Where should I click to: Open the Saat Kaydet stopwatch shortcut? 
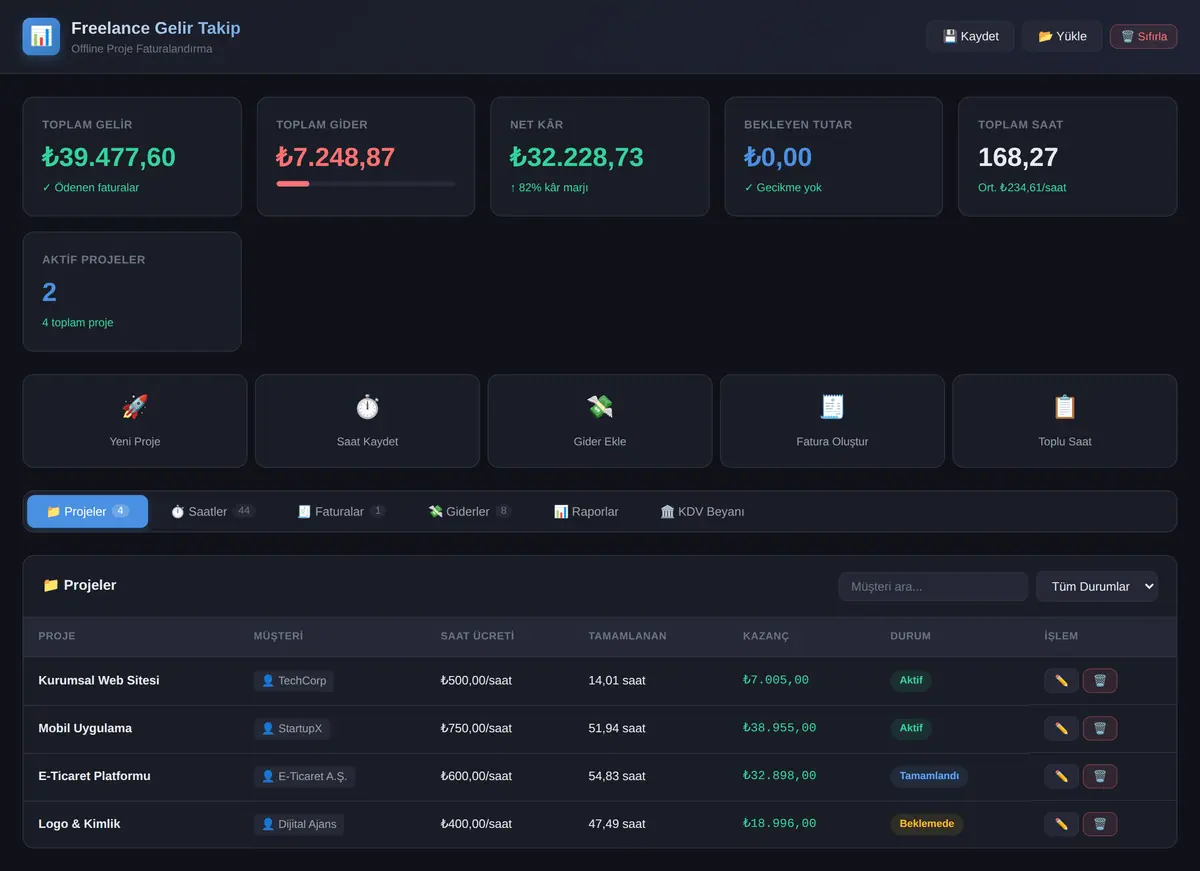click(367, 421)
